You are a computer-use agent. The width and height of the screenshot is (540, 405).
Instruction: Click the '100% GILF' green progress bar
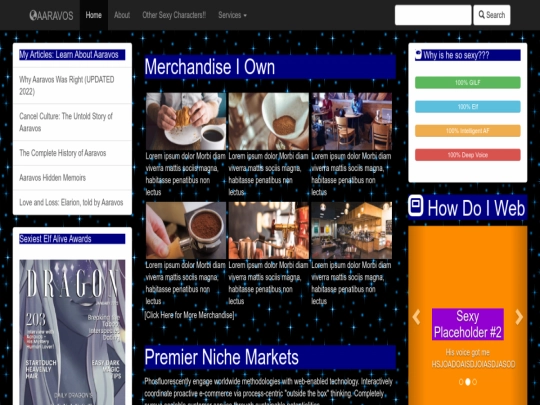pyautogui.click(x=468, y=83)
